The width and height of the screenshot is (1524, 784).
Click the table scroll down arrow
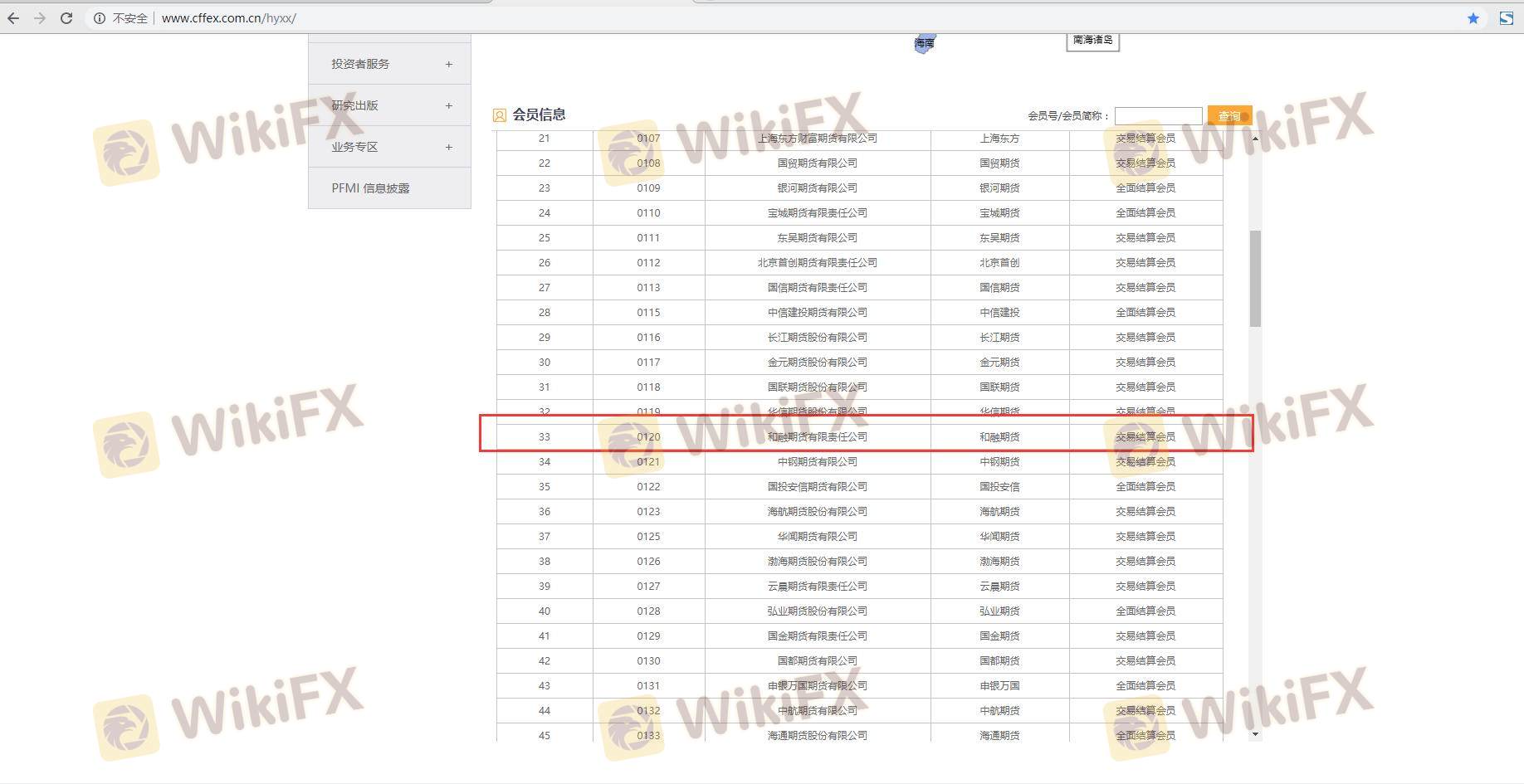tap(1255, 734)
